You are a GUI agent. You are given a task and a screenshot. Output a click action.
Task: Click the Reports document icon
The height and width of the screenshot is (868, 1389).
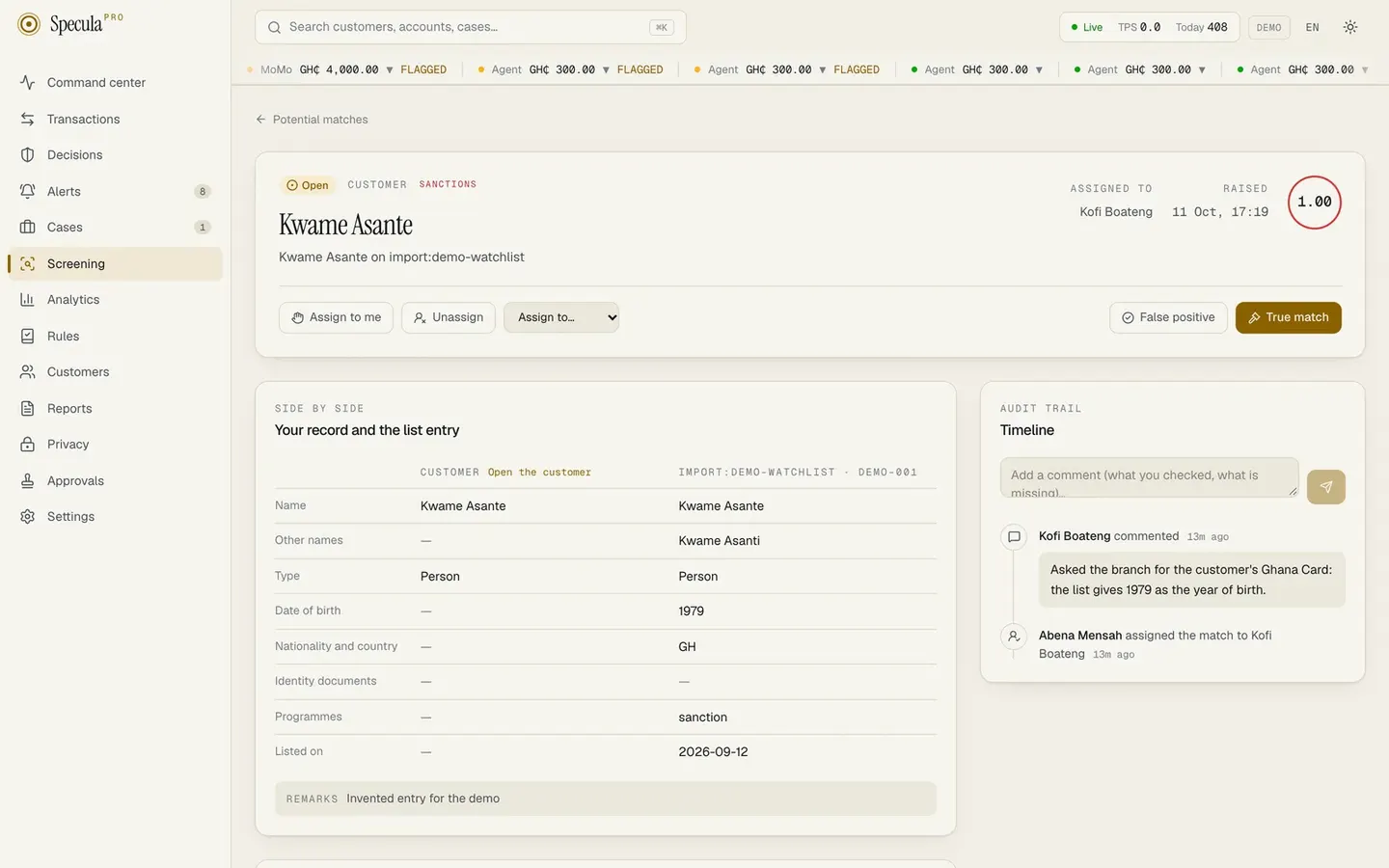click(x=27, y=408)
